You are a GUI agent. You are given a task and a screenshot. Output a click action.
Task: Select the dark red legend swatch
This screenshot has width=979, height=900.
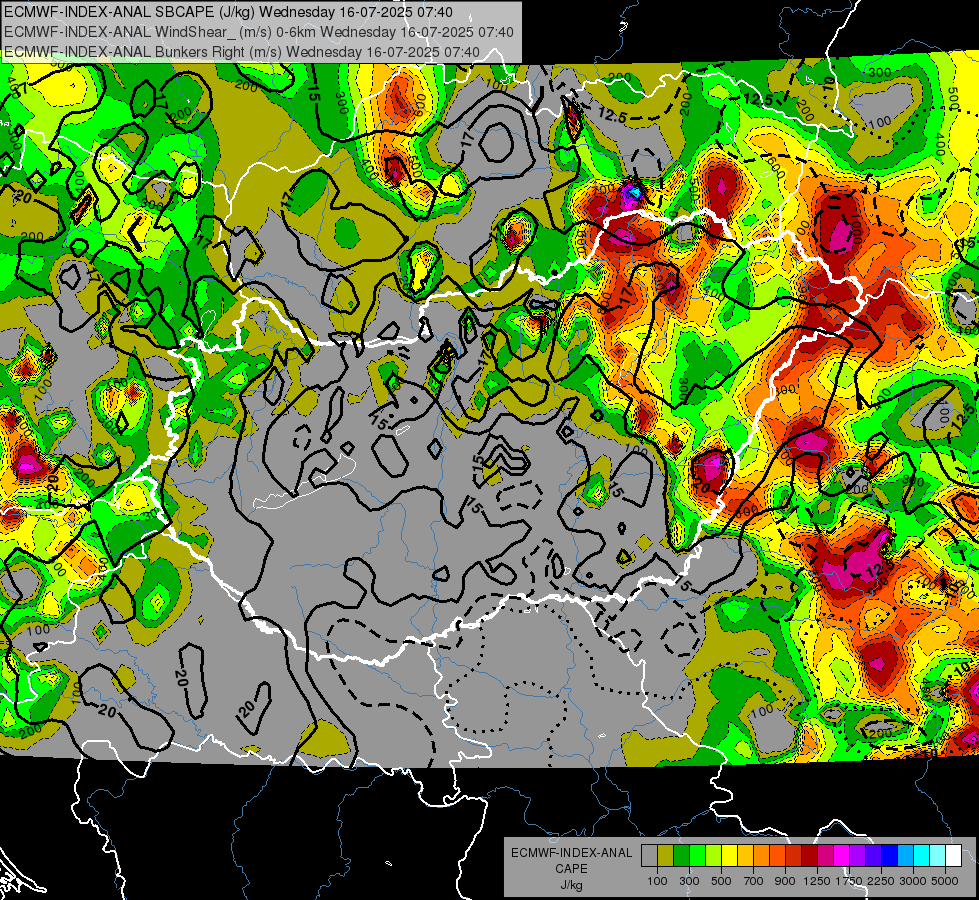[810, 855]
